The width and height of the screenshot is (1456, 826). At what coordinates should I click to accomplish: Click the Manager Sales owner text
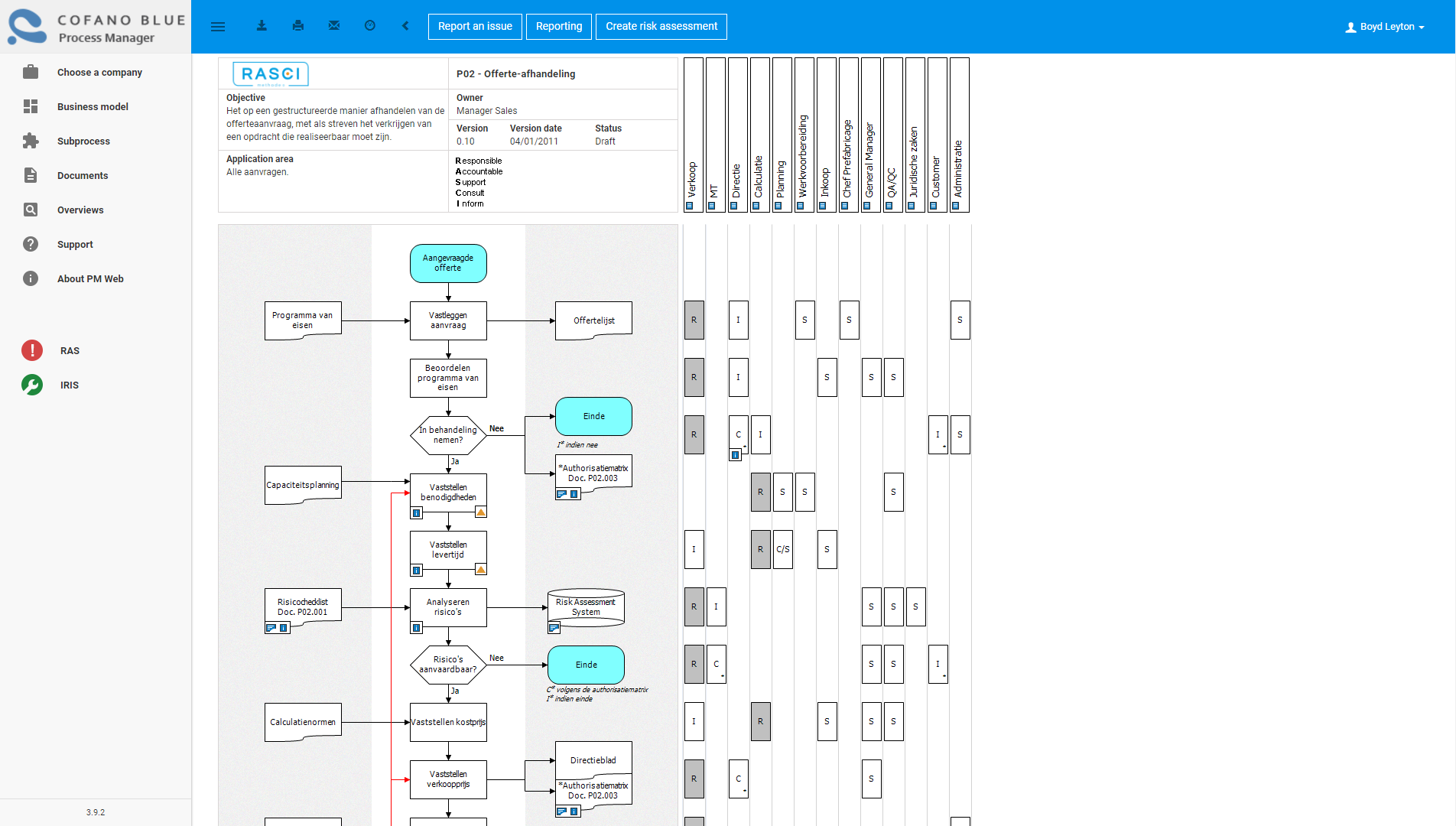[486, 111]
